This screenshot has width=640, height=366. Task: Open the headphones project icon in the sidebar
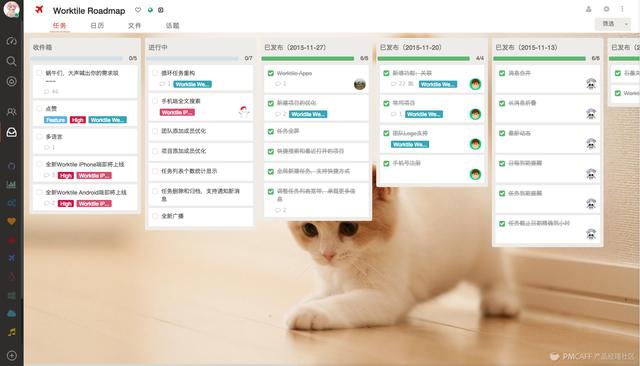(x=11, y=166)
